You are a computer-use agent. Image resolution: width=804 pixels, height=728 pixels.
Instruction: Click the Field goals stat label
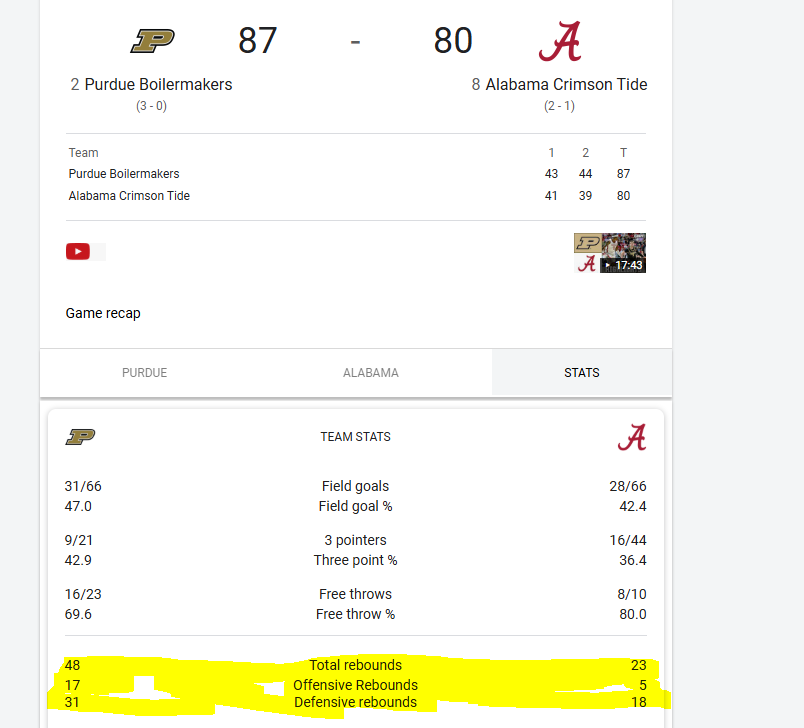[355, 486]
